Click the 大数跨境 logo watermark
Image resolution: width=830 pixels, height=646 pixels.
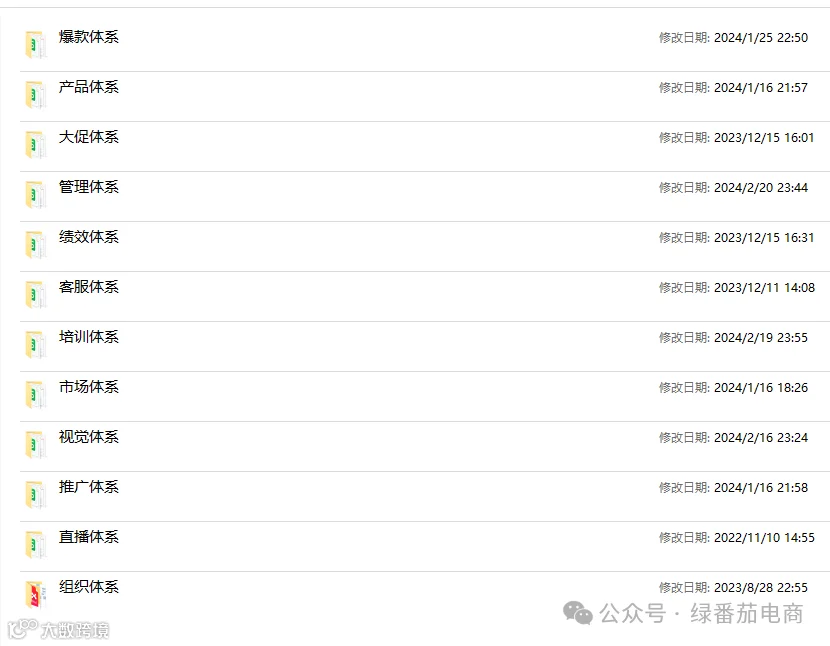(59, 630)
